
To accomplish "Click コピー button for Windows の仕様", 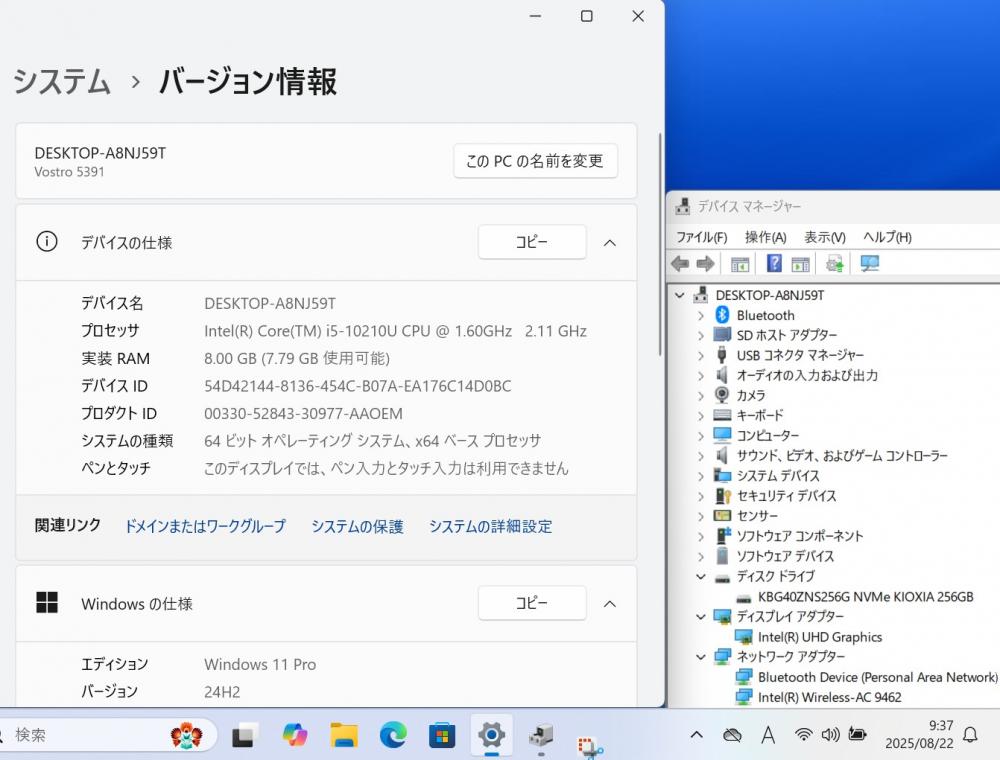I will click(x=532, y=603).
